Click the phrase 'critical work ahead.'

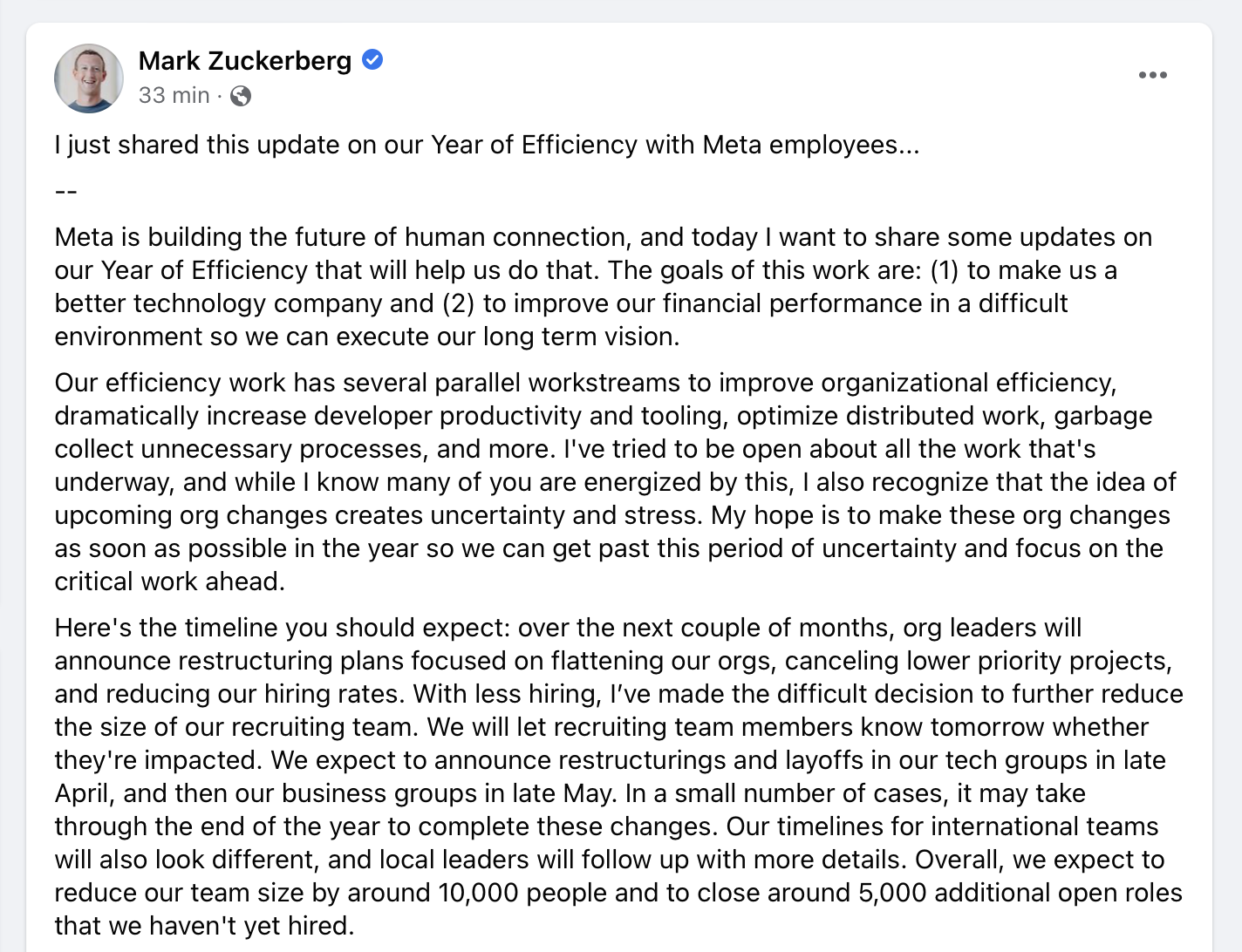[x=170, y=581]
